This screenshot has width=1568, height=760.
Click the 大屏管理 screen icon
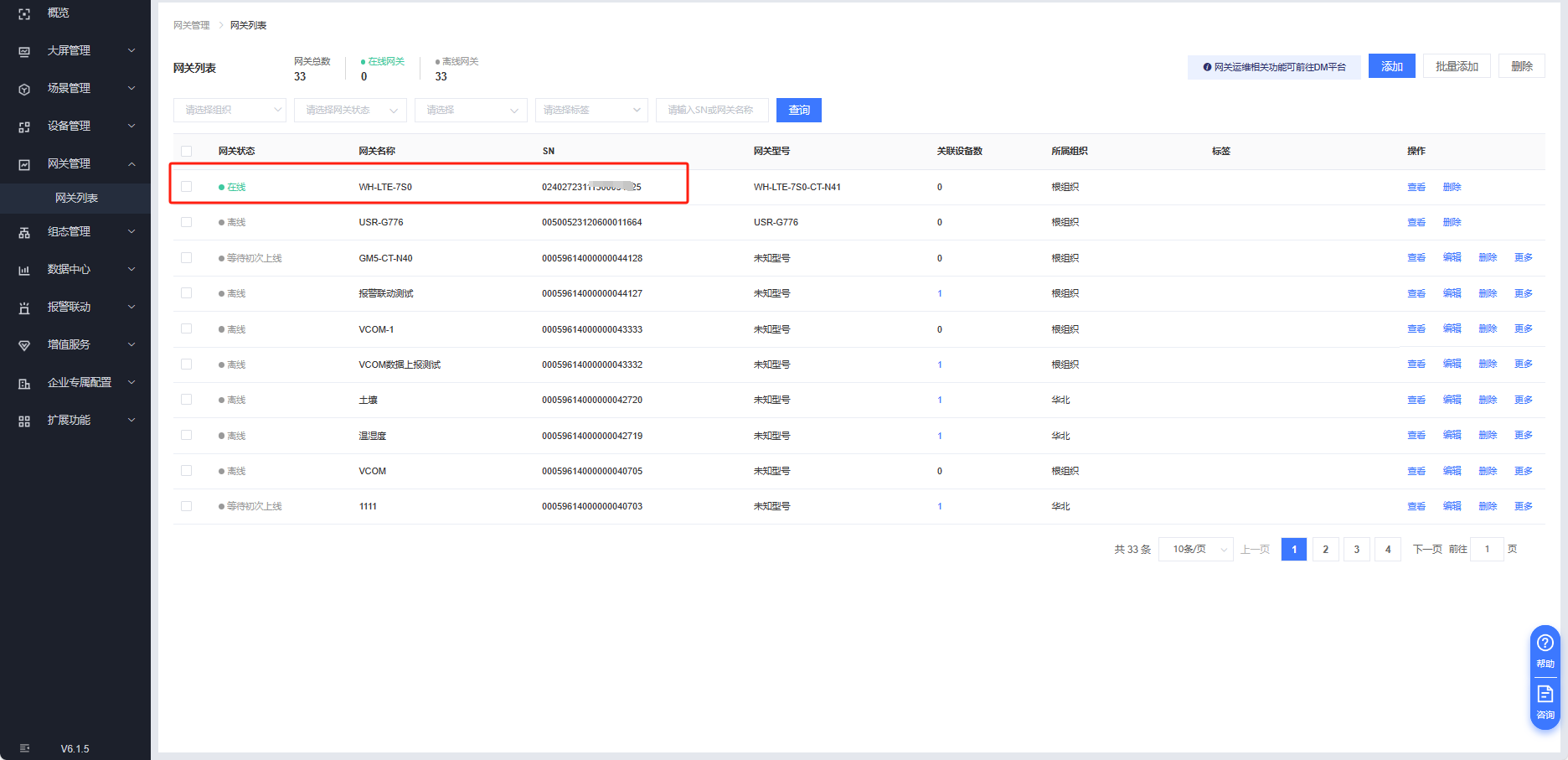click(x=24, y=51)
